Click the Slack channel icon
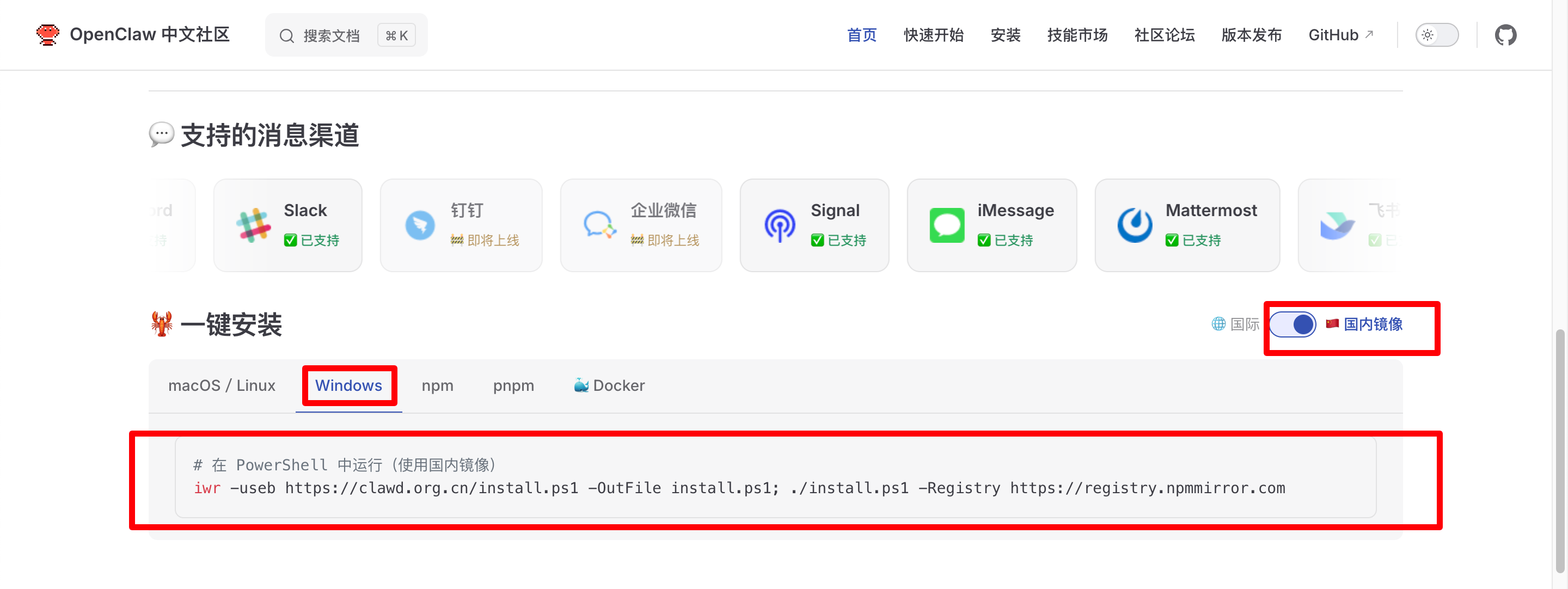1568x589 pixels. coord(253,225)
